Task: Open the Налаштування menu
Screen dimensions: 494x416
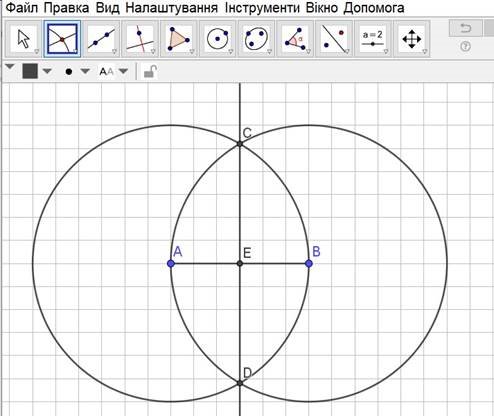Action: [x=172, y=8]
